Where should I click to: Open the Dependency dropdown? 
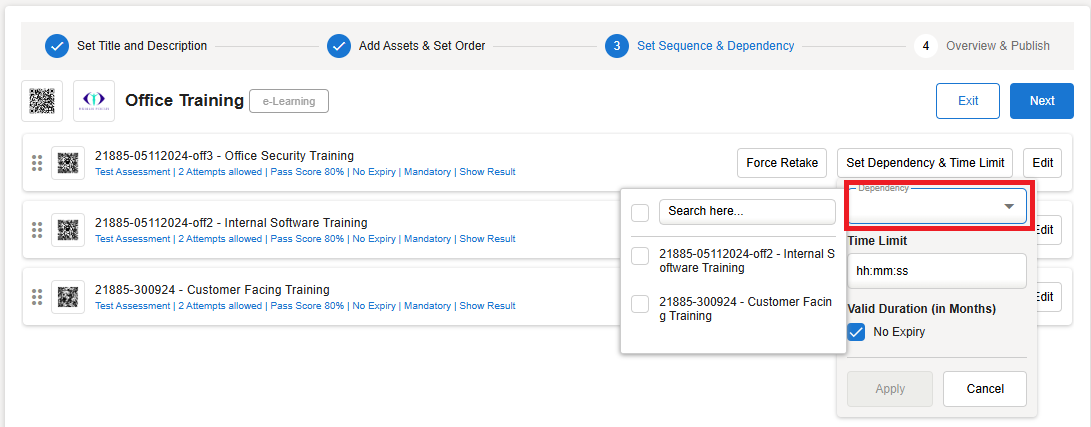[x=936, y=207]
